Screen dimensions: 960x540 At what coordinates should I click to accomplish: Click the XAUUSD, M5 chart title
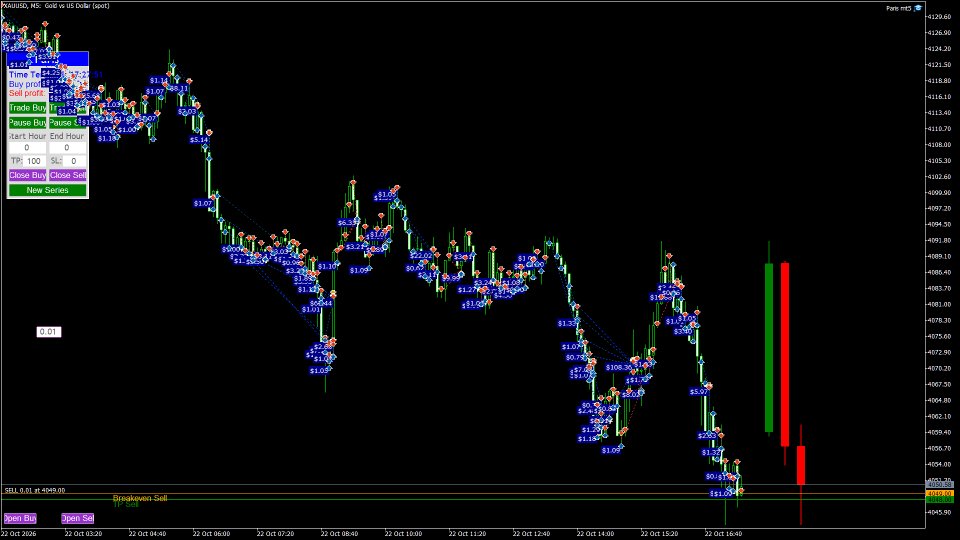pos(56,6)
